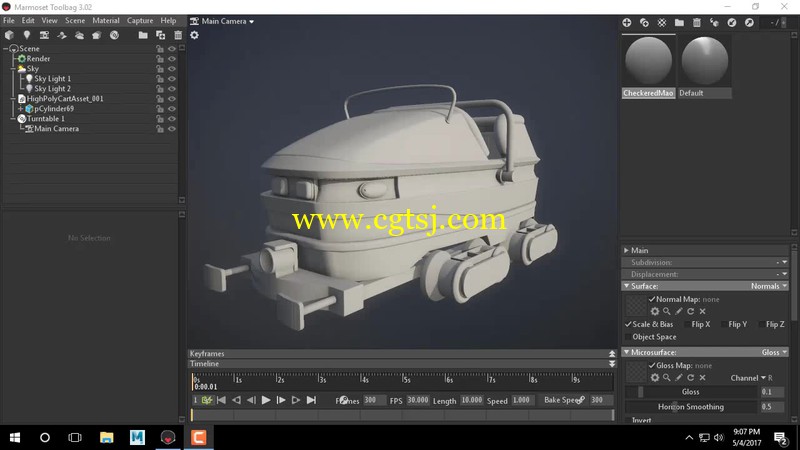Viewport: 800px width, 450px height.
Task: Delete the selected scene object with the trash icon
Action: coord(178,35)
